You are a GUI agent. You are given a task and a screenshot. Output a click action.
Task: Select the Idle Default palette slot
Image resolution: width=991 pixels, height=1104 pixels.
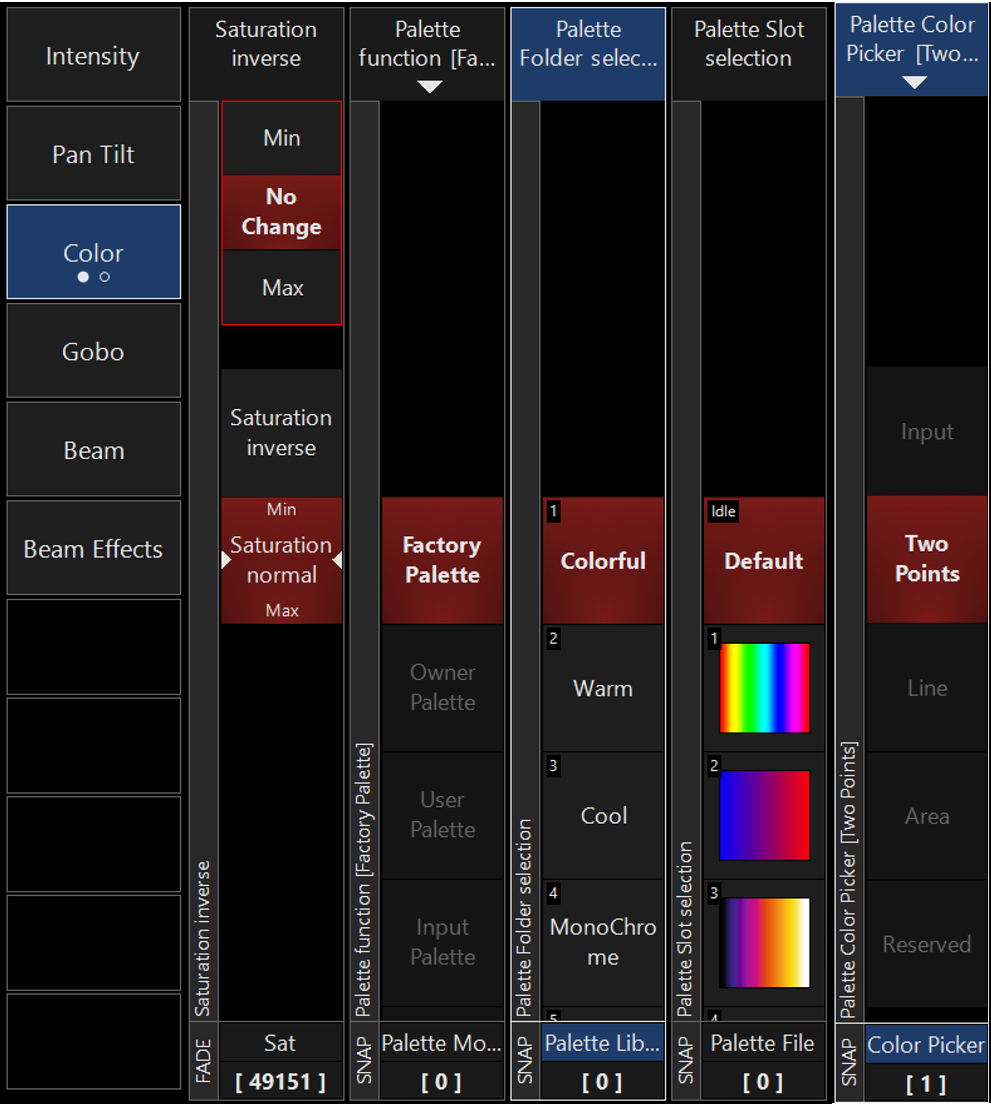coord(764,560)
